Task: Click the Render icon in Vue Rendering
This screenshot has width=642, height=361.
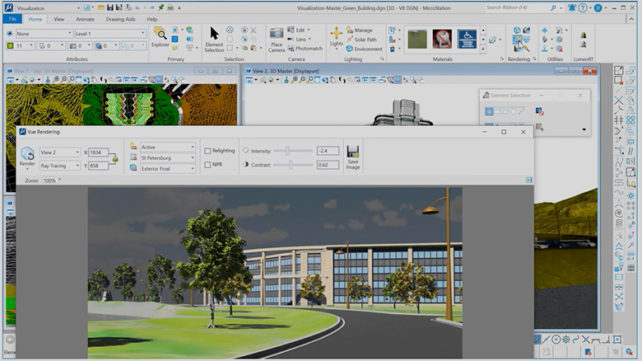Action: coord(27,155)
